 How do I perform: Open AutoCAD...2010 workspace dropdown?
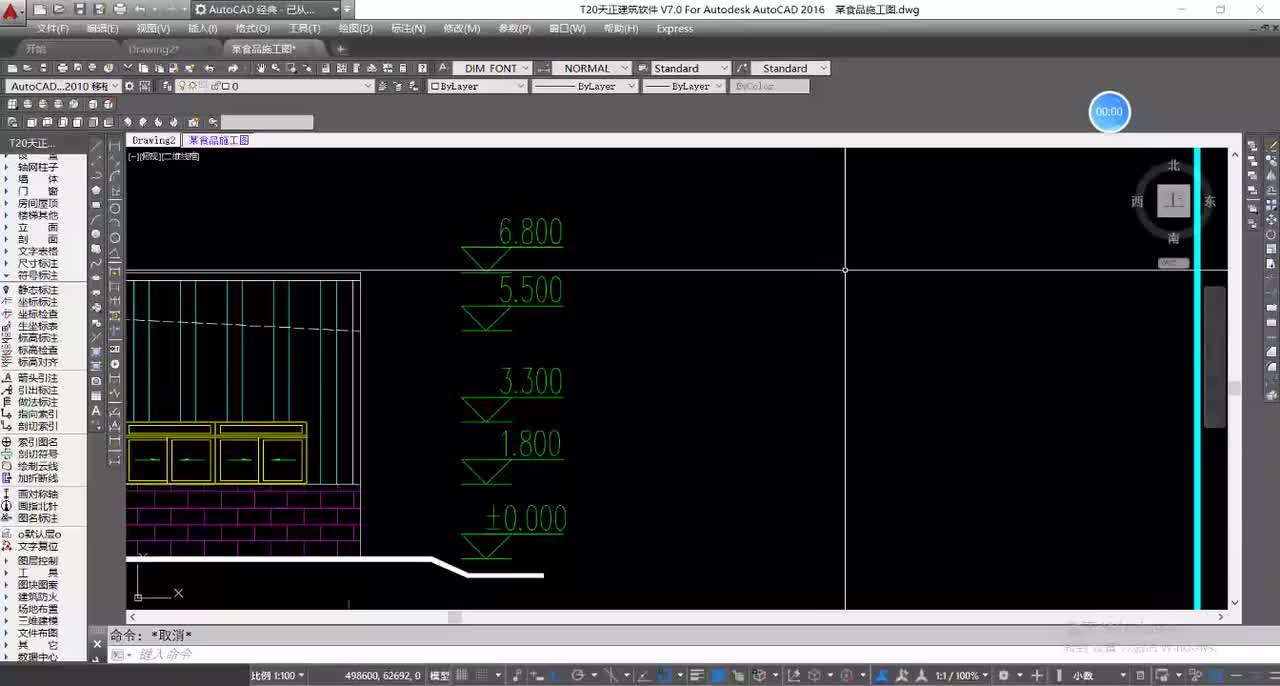pyautogui.click(x=65, y=86)
